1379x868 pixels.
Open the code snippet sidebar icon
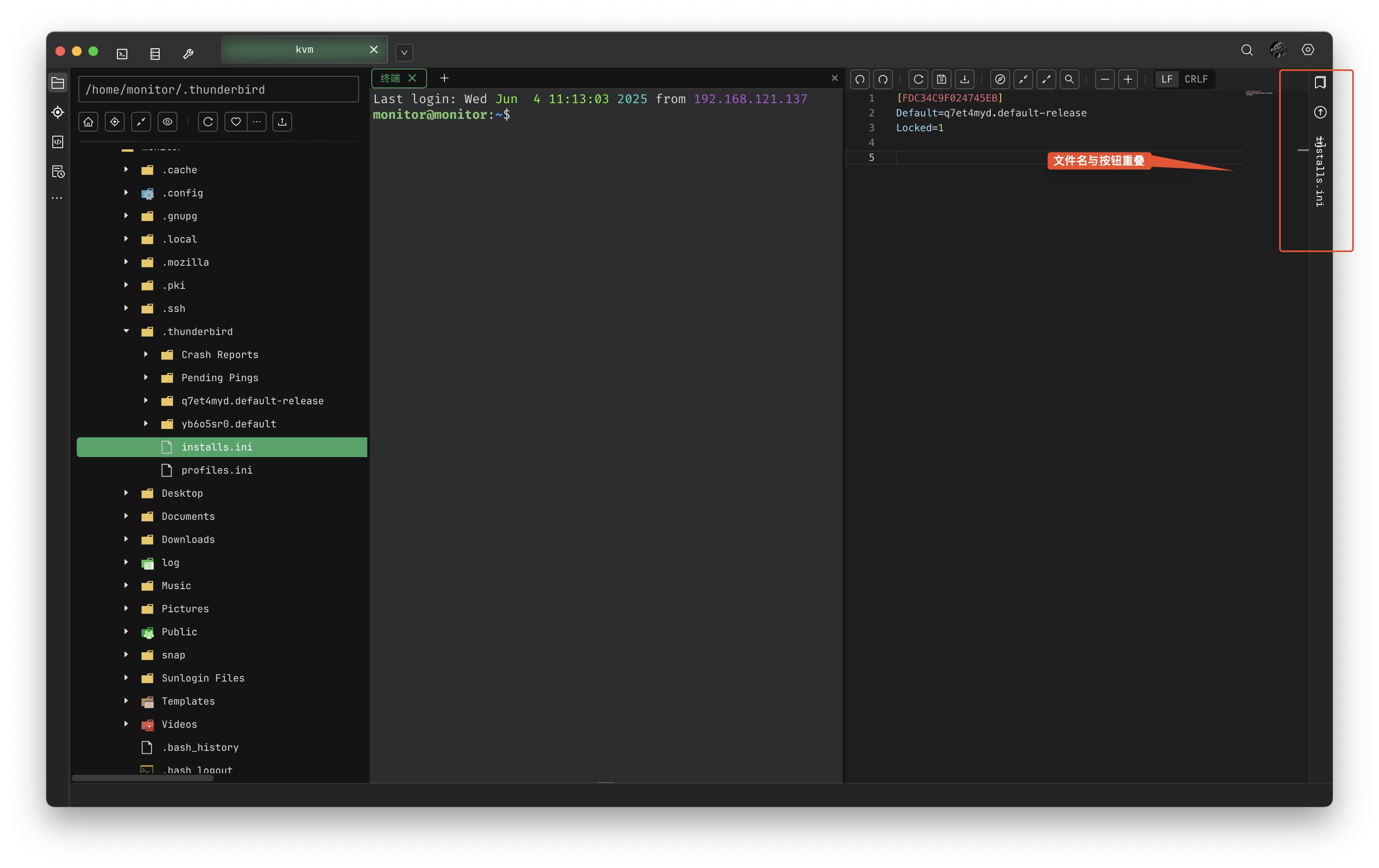(x=58, y=142)
